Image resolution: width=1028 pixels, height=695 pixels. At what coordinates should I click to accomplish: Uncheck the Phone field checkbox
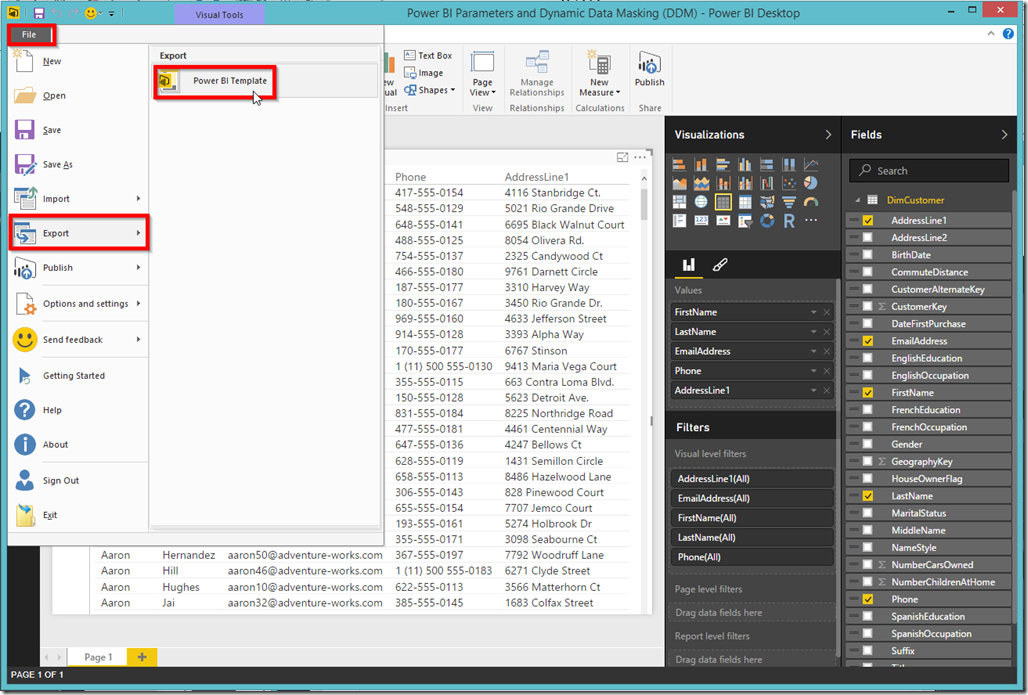[868, 599]
